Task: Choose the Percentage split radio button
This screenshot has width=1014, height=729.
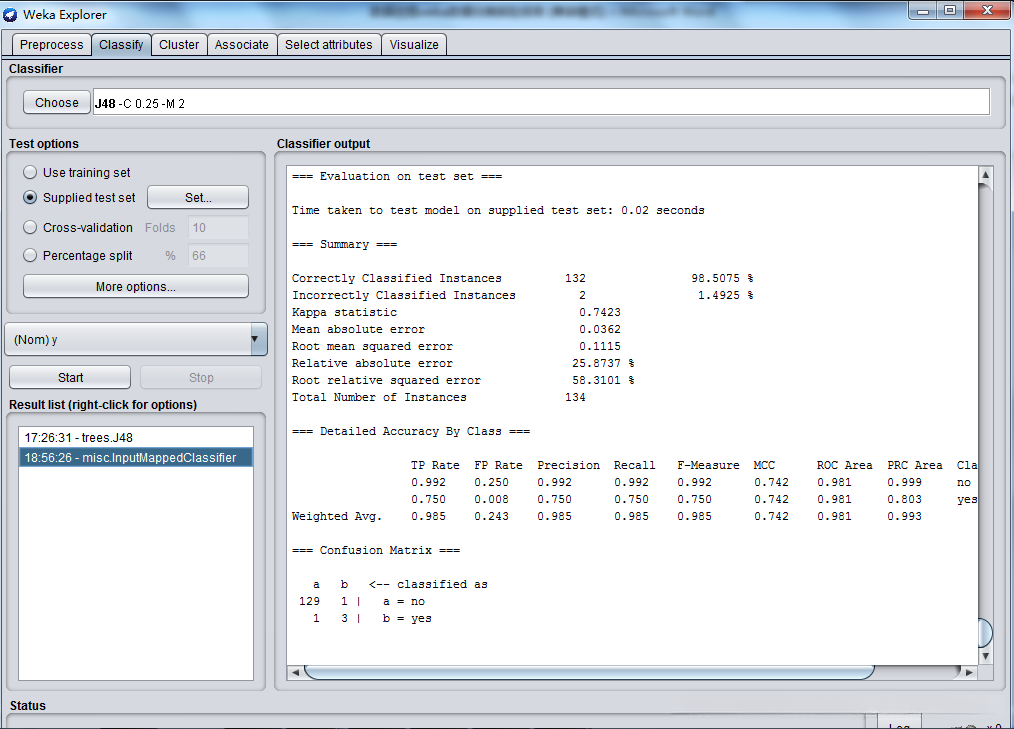Action: [30, 256]
